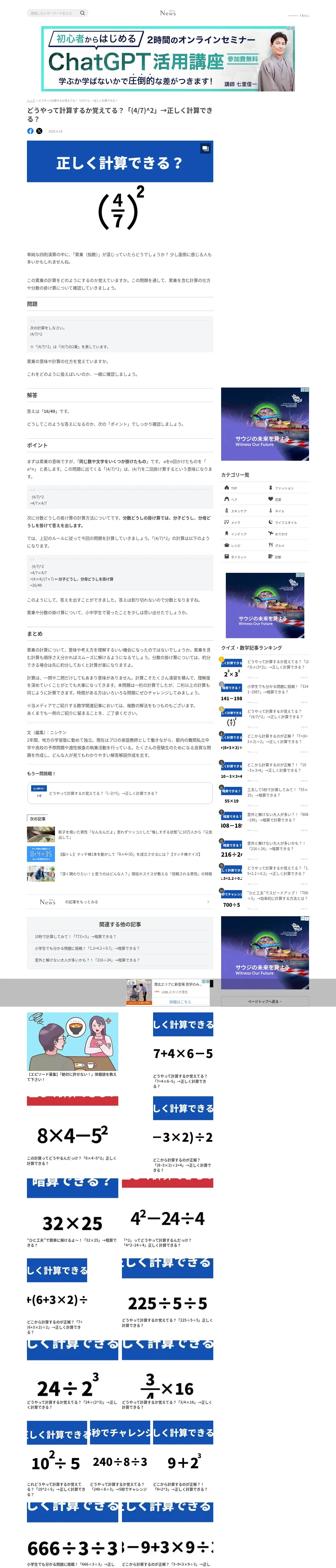Open the Nail (ネイル) polish icon category
Screen dimensions: 336x1568
[271, 511]
